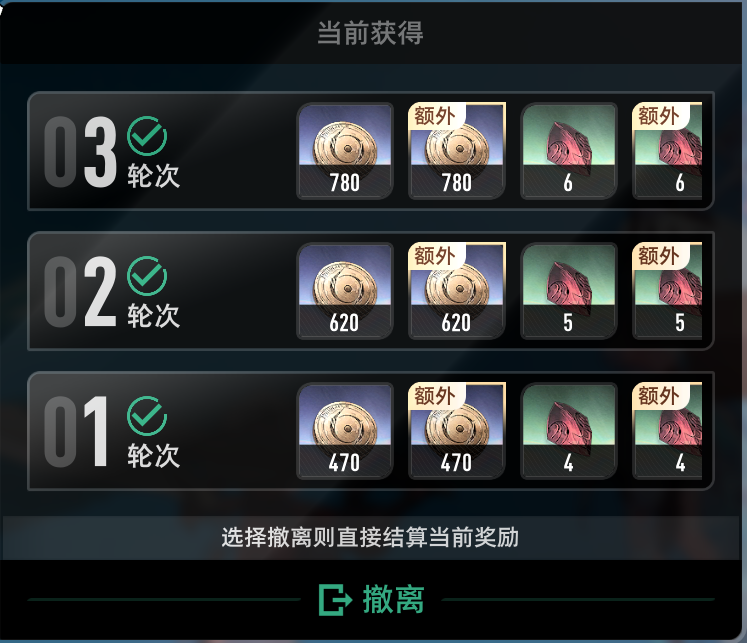Viewport: 747px width, 643px height.
Task: Click the round 01 red ore 4 reward
Action: coord(569,431)
